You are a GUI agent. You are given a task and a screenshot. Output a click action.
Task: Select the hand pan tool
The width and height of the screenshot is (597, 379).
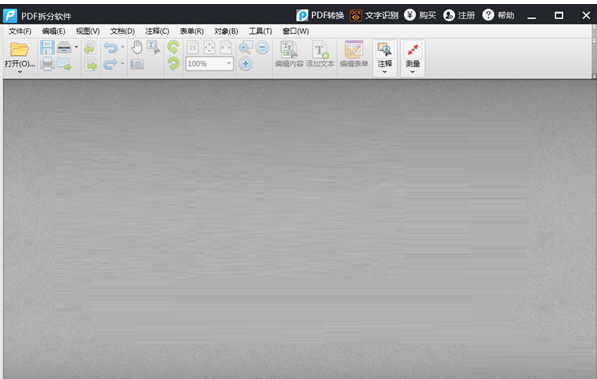[137, 48]
